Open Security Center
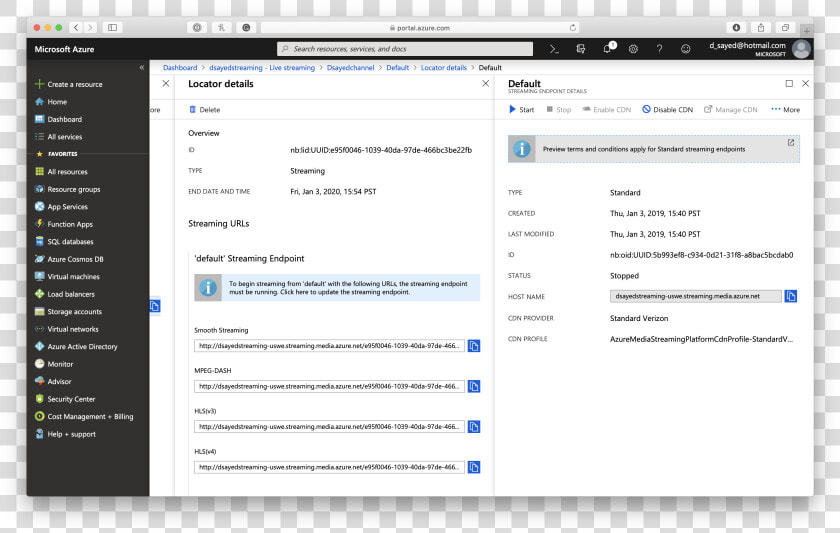The image size is (840, 533). pyautogui.click(x=65, y=399)
